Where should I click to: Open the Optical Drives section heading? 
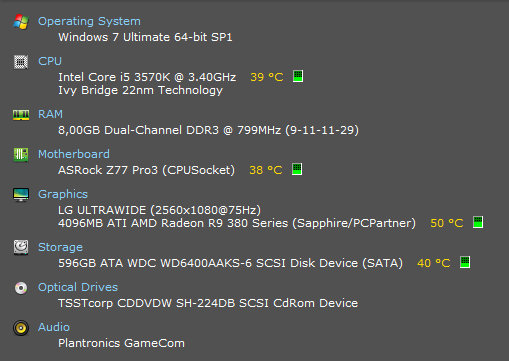(78, 287)
